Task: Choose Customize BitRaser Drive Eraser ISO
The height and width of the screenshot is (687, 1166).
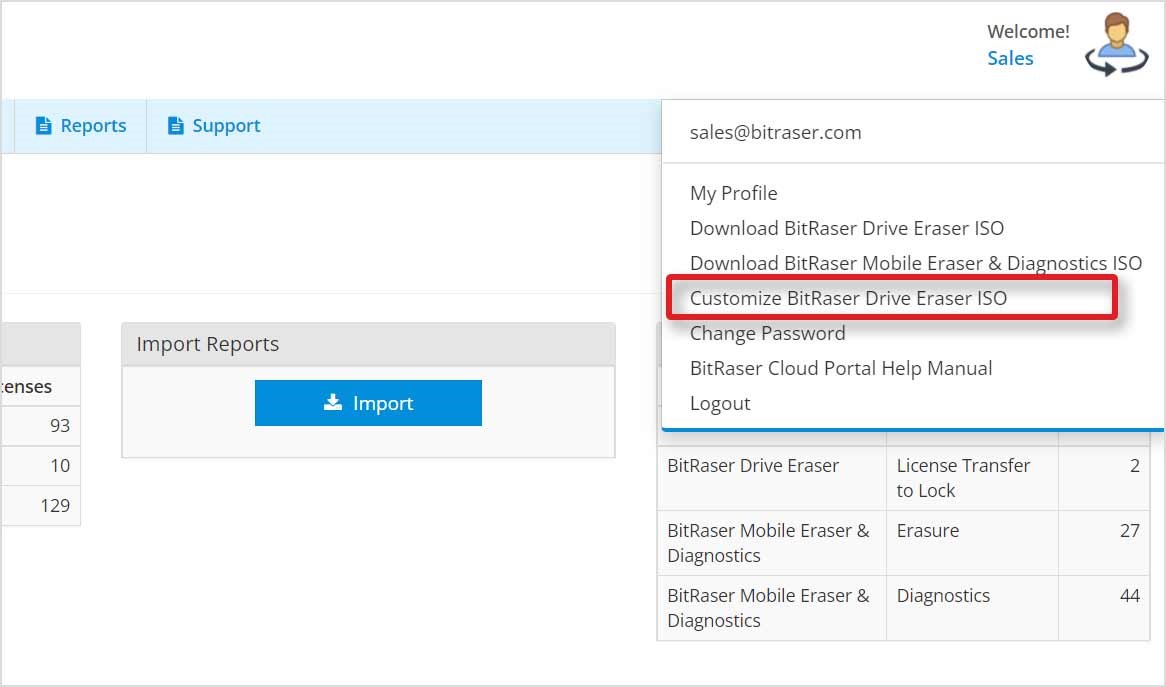Action: point(848,298)
